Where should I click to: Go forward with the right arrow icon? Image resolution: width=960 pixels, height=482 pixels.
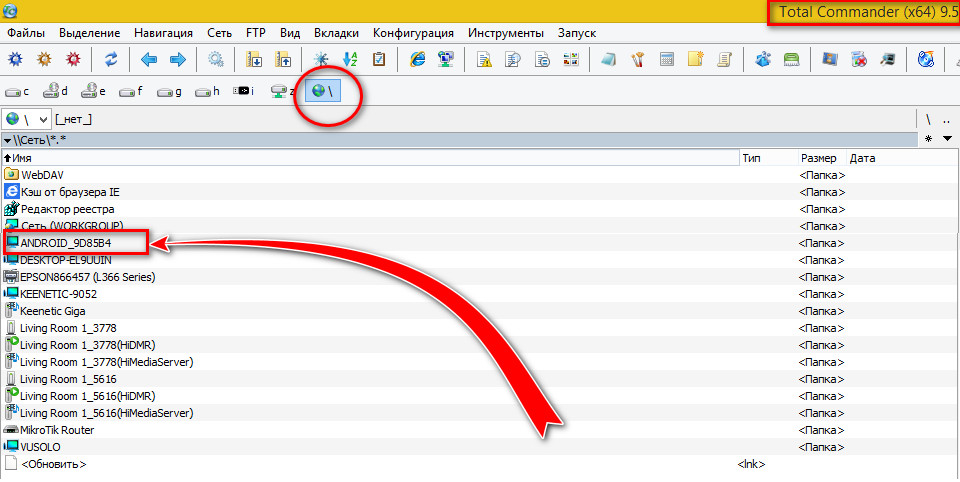178,59
